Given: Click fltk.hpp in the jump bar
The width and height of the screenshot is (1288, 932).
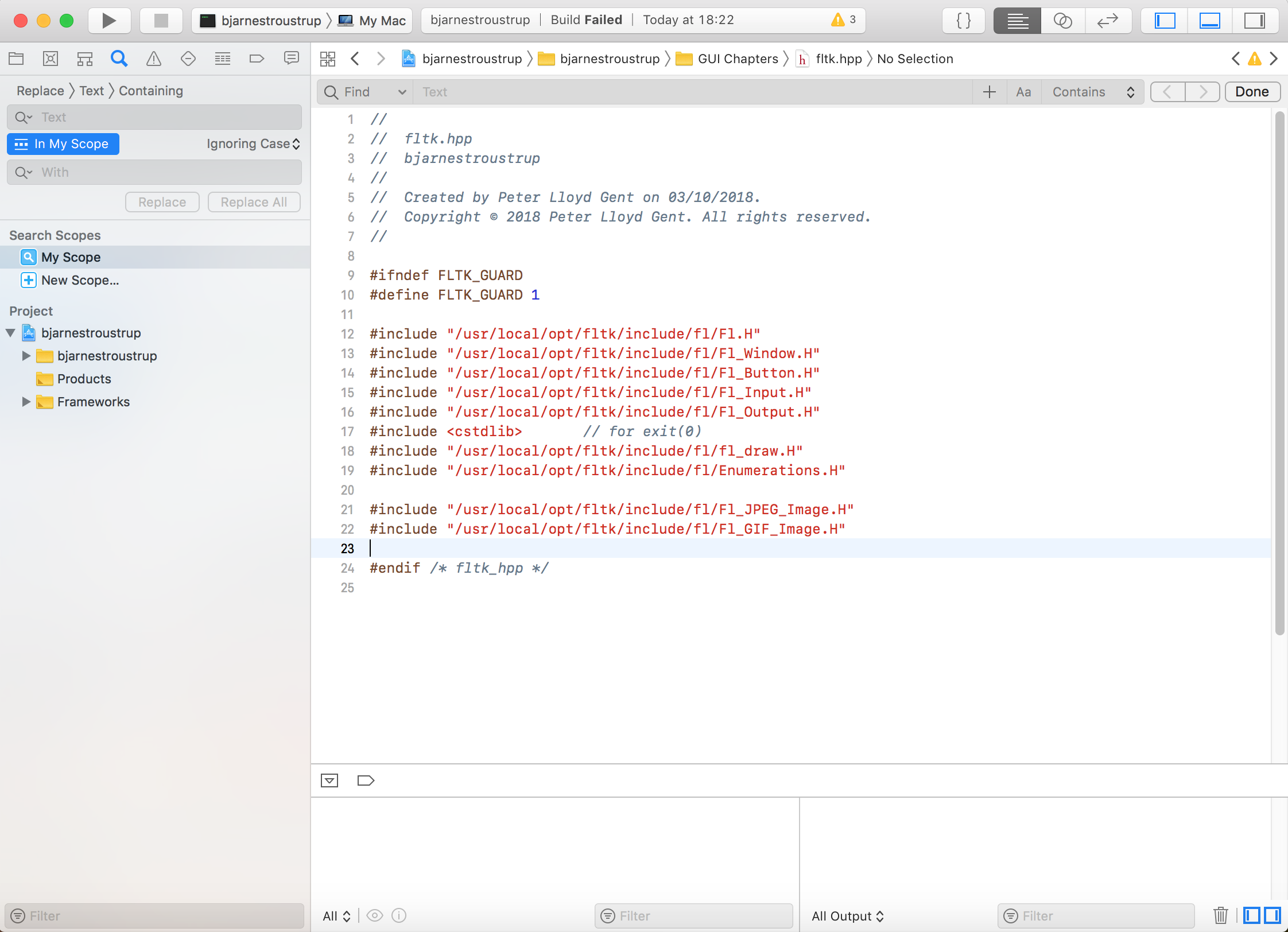Looking at the screenshot, I should [x=829, y=59].
